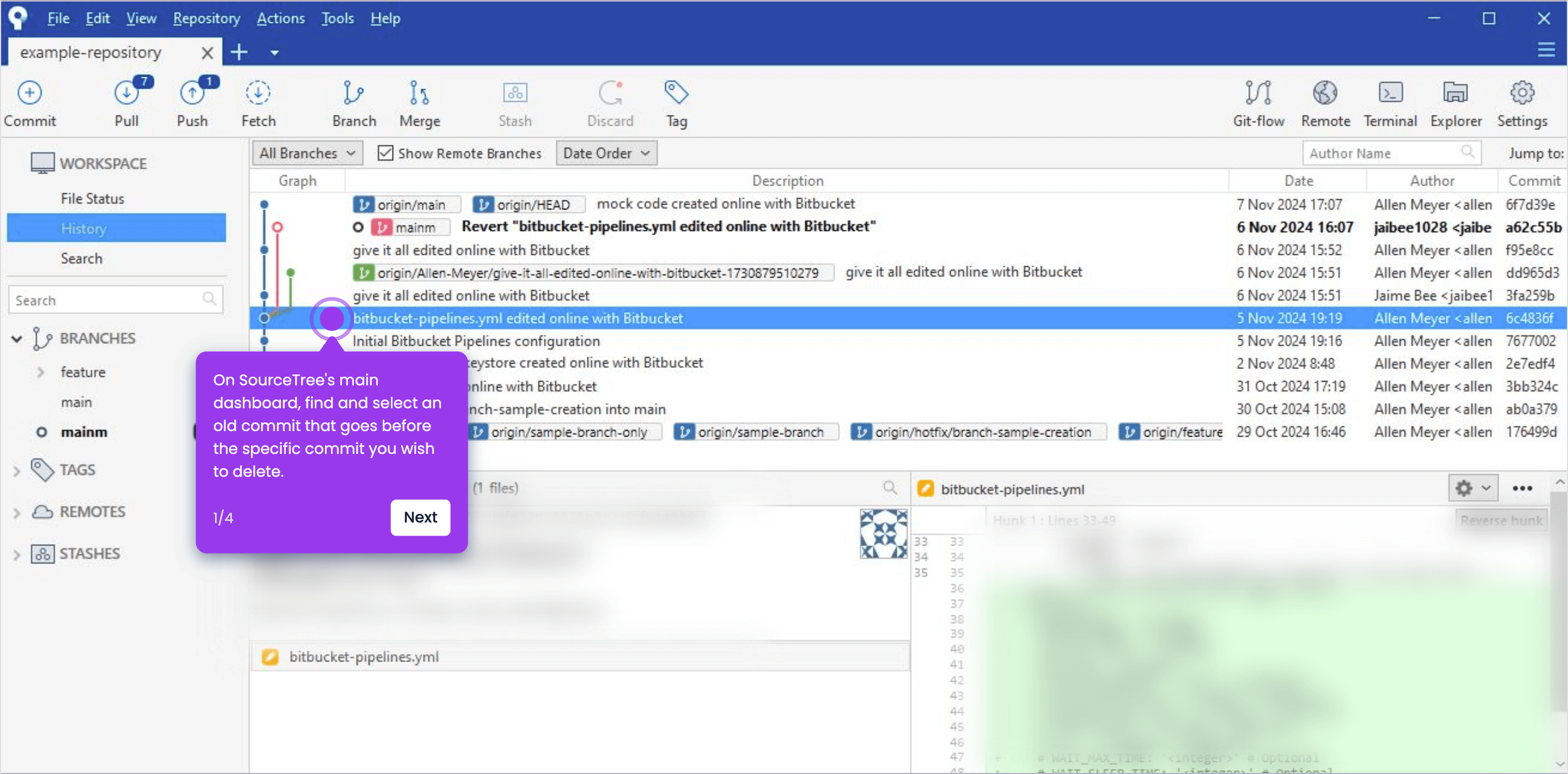Image resolution: width=1568 pixels, height=774 pixels.
Task: Open the hamburger menu at top right
Action: 1546,50
